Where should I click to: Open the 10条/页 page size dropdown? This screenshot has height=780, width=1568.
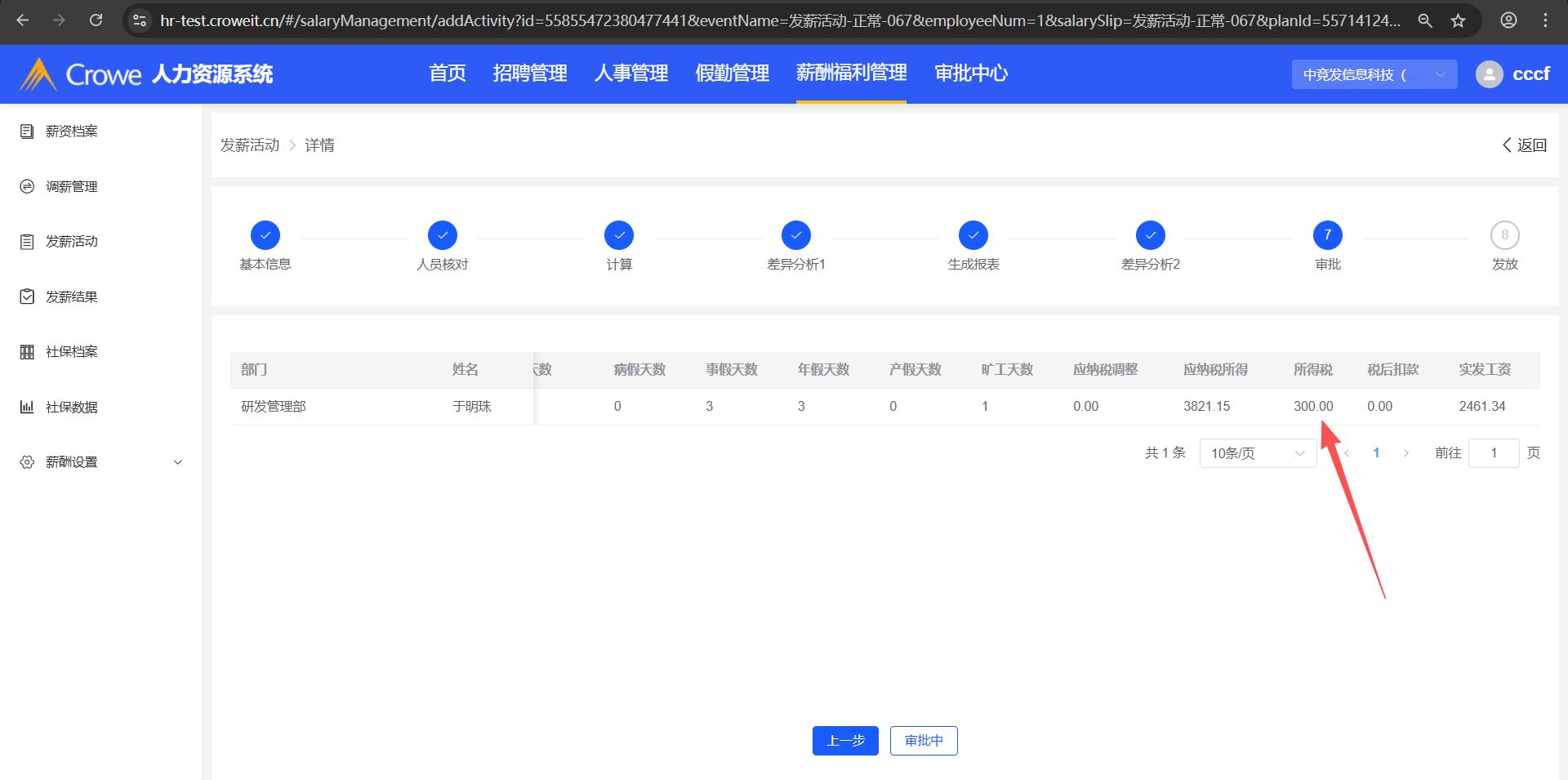coord(1257,453)
